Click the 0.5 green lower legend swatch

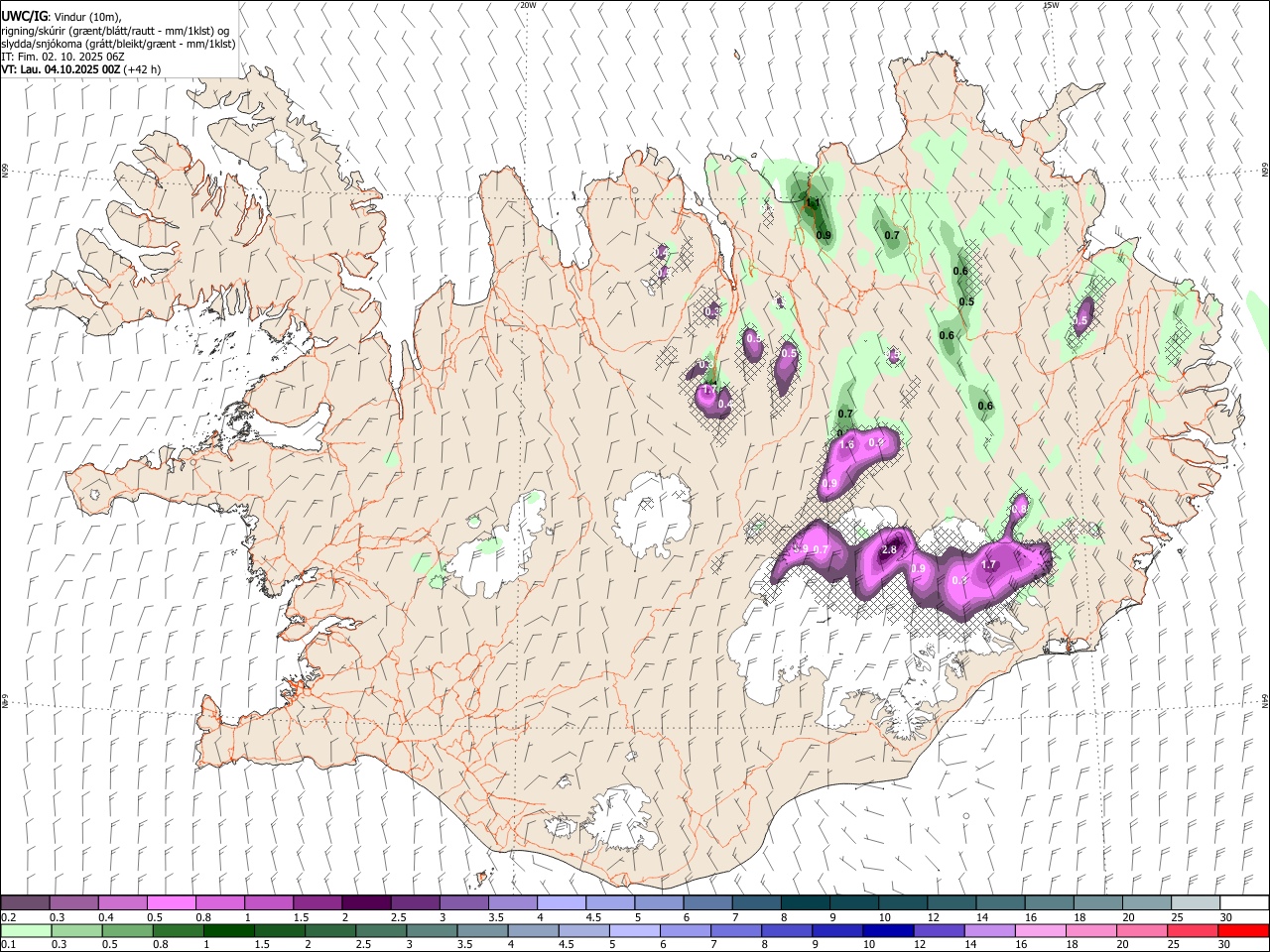[127, 930]
